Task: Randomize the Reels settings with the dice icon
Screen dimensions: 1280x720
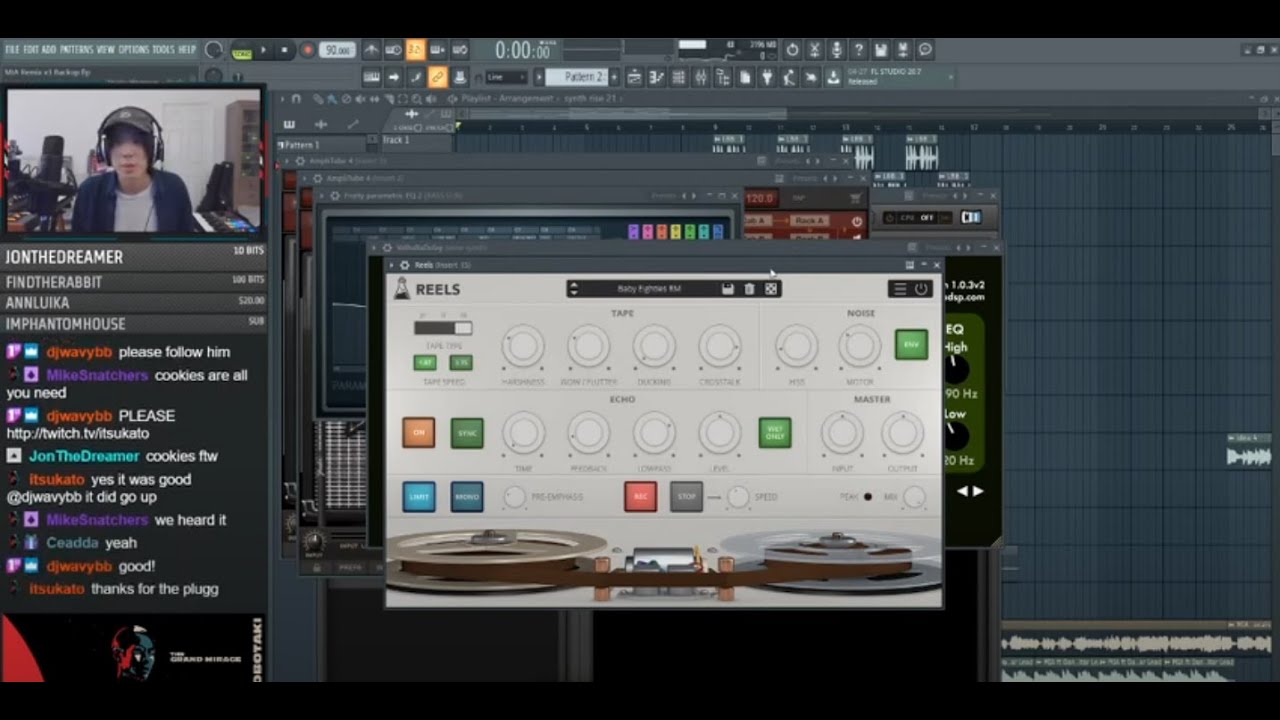Action: 771,289
